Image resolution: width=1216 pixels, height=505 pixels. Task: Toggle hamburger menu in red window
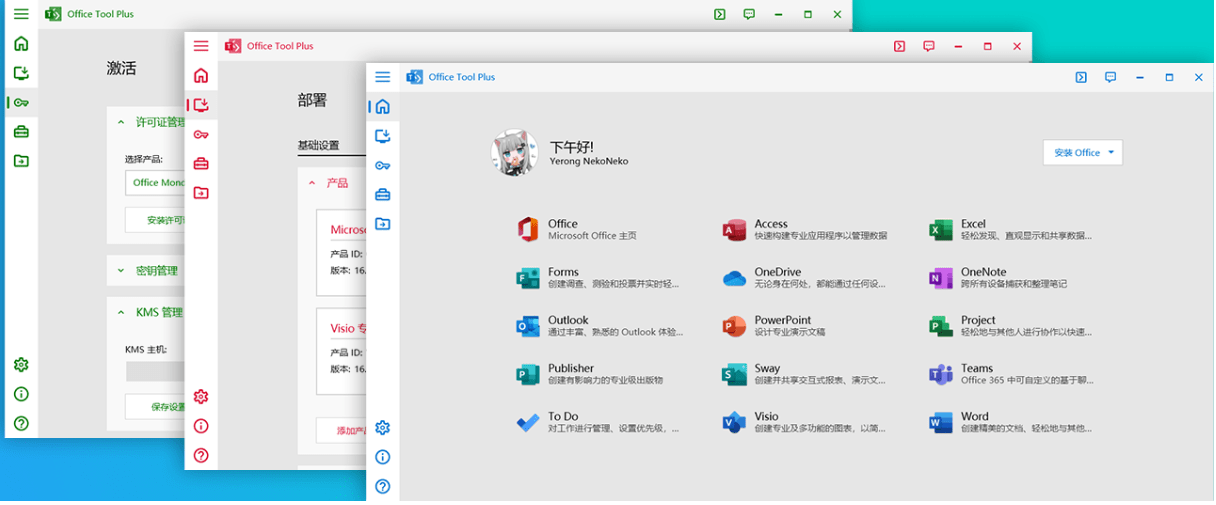pyautogui.click(x=201, y=46)
